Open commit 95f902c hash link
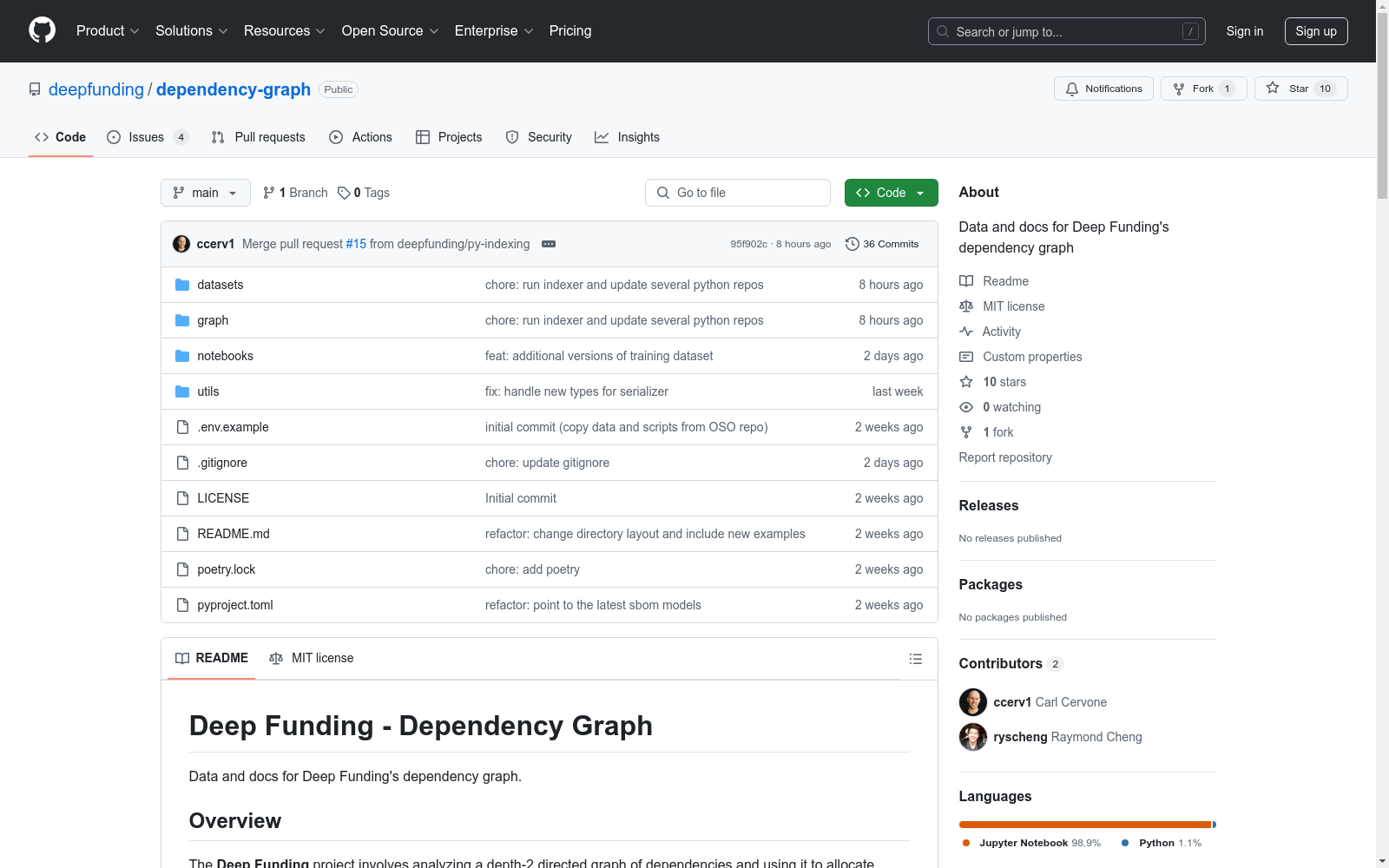The height and width of the screenshot is (868, 1389). coord(749,244)
